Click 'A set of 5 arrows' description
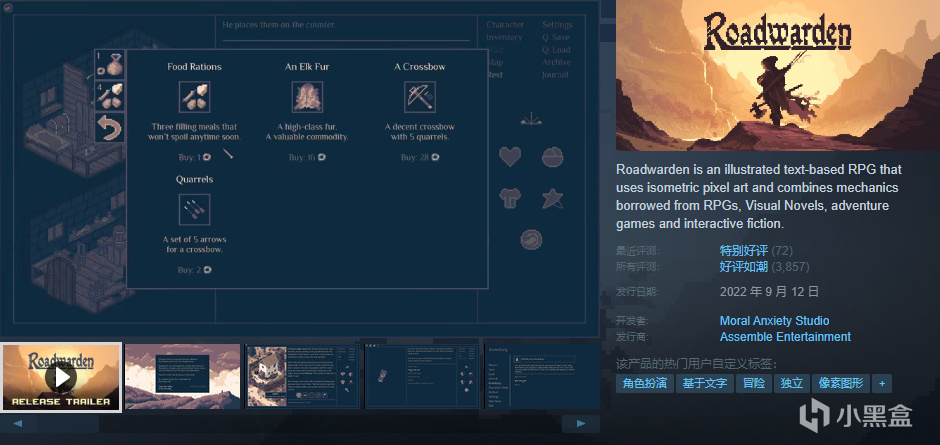Screen dimensions: 940x445 click(x=194, y=244)
